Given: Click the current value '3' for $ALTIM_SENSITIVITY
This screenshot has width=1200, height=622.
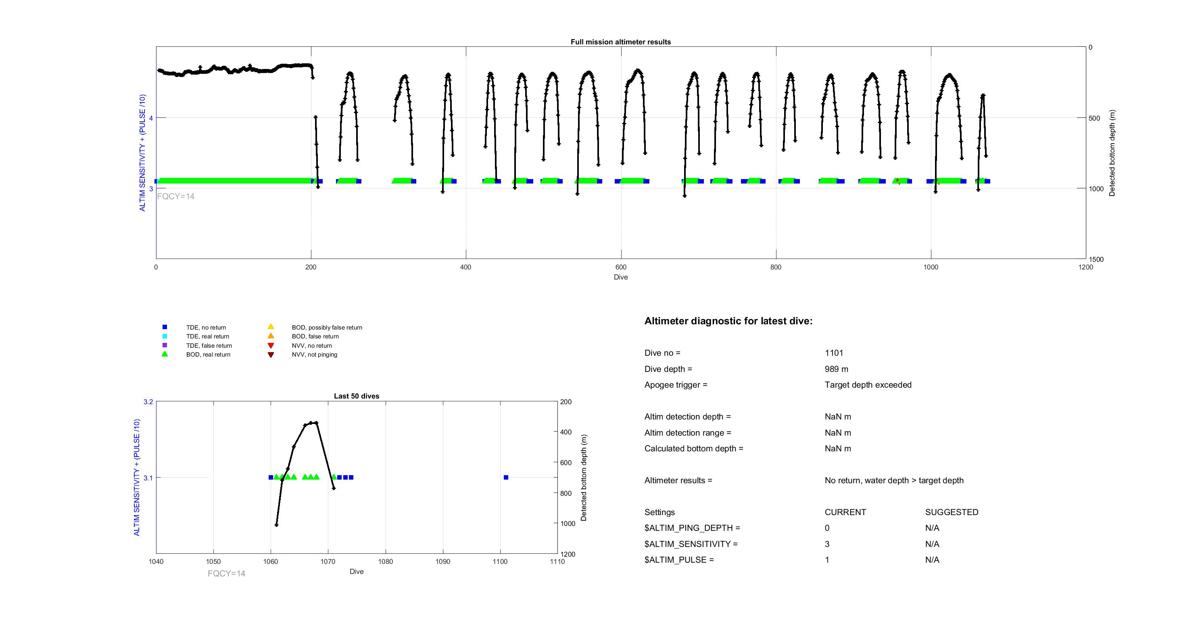Looking at the screenshot, I should pos(828,544).
